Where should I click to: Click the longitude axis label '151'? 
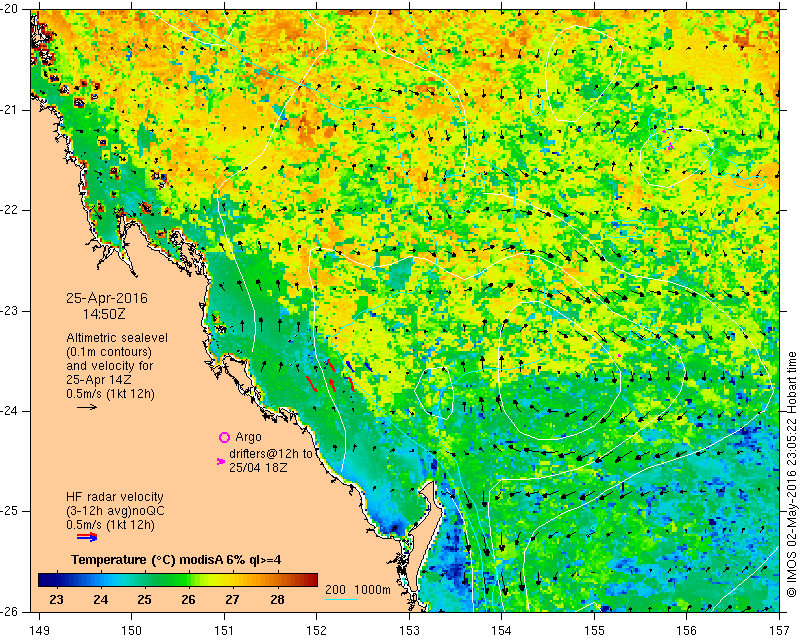224,631
